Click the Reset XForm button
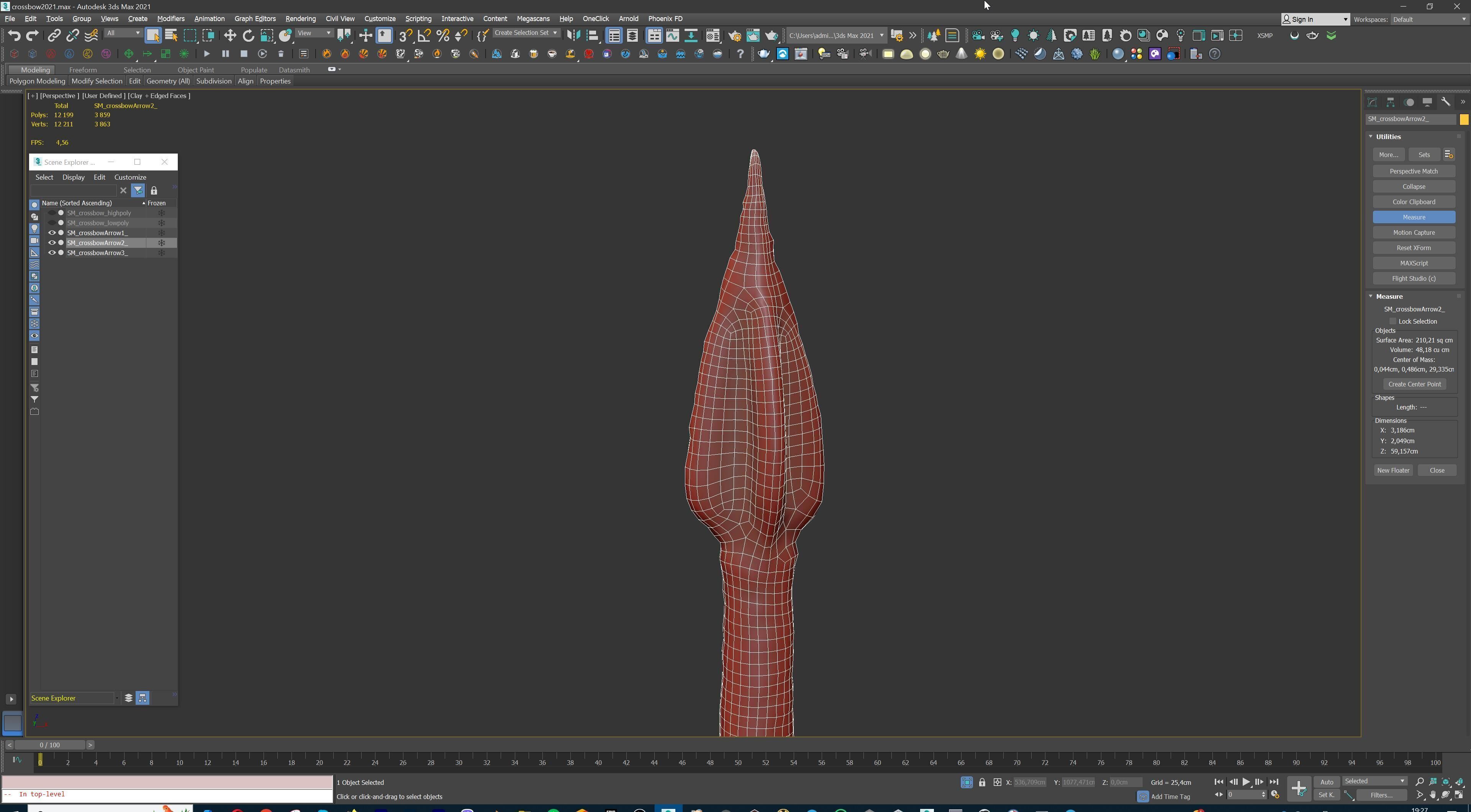Screen dimensions: 1471x812 tap(1413, 248)
